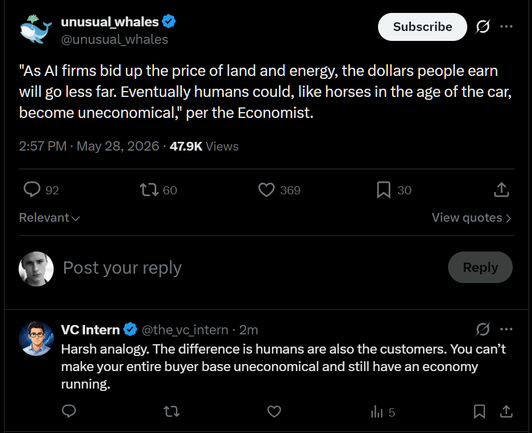Click the reply bubble showing 92
This screenshot has width=532, height=433.
tap(41, 190)
